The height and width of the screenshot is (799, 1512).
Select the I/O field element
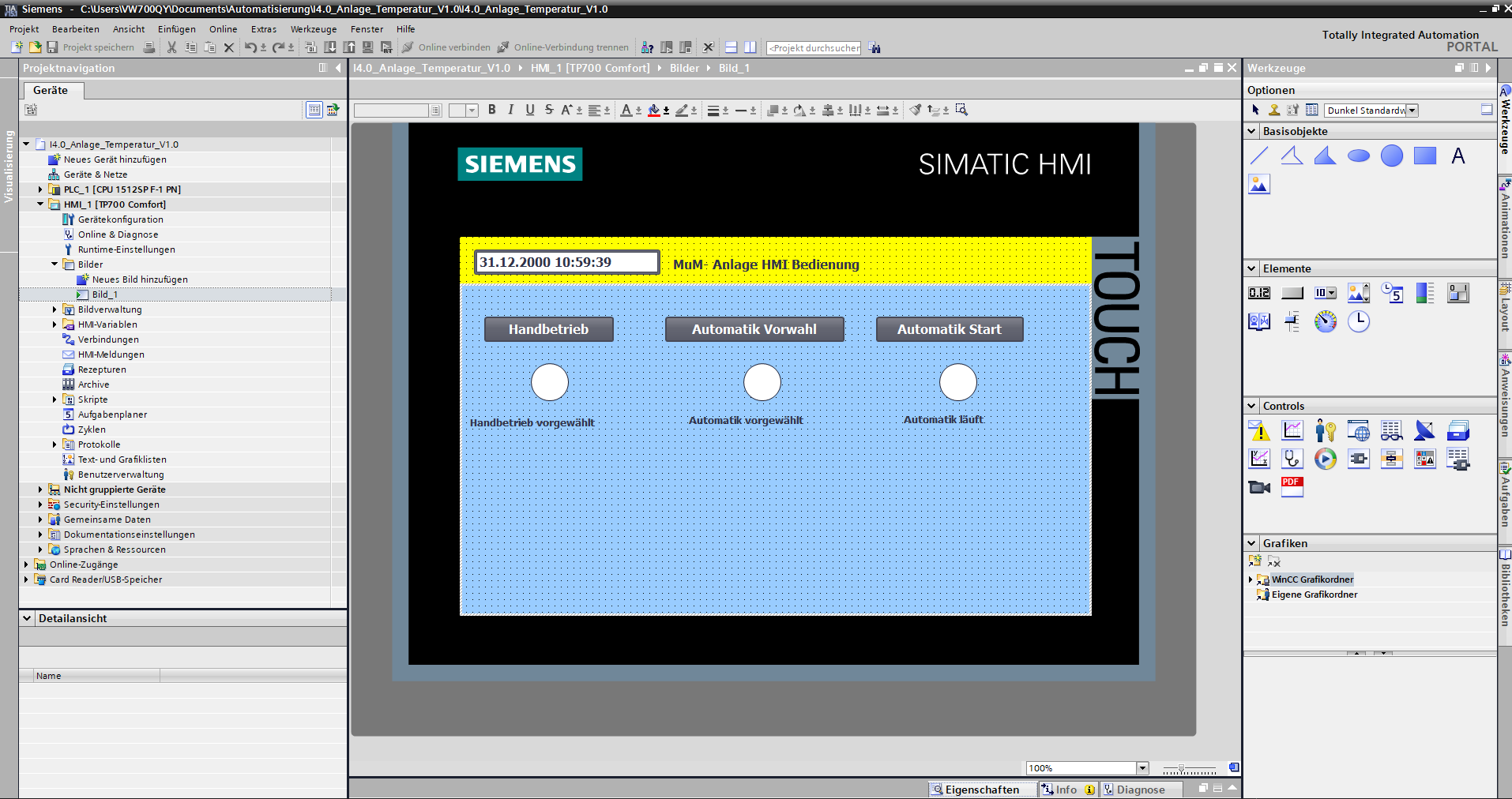click(x=1259, y=293)
